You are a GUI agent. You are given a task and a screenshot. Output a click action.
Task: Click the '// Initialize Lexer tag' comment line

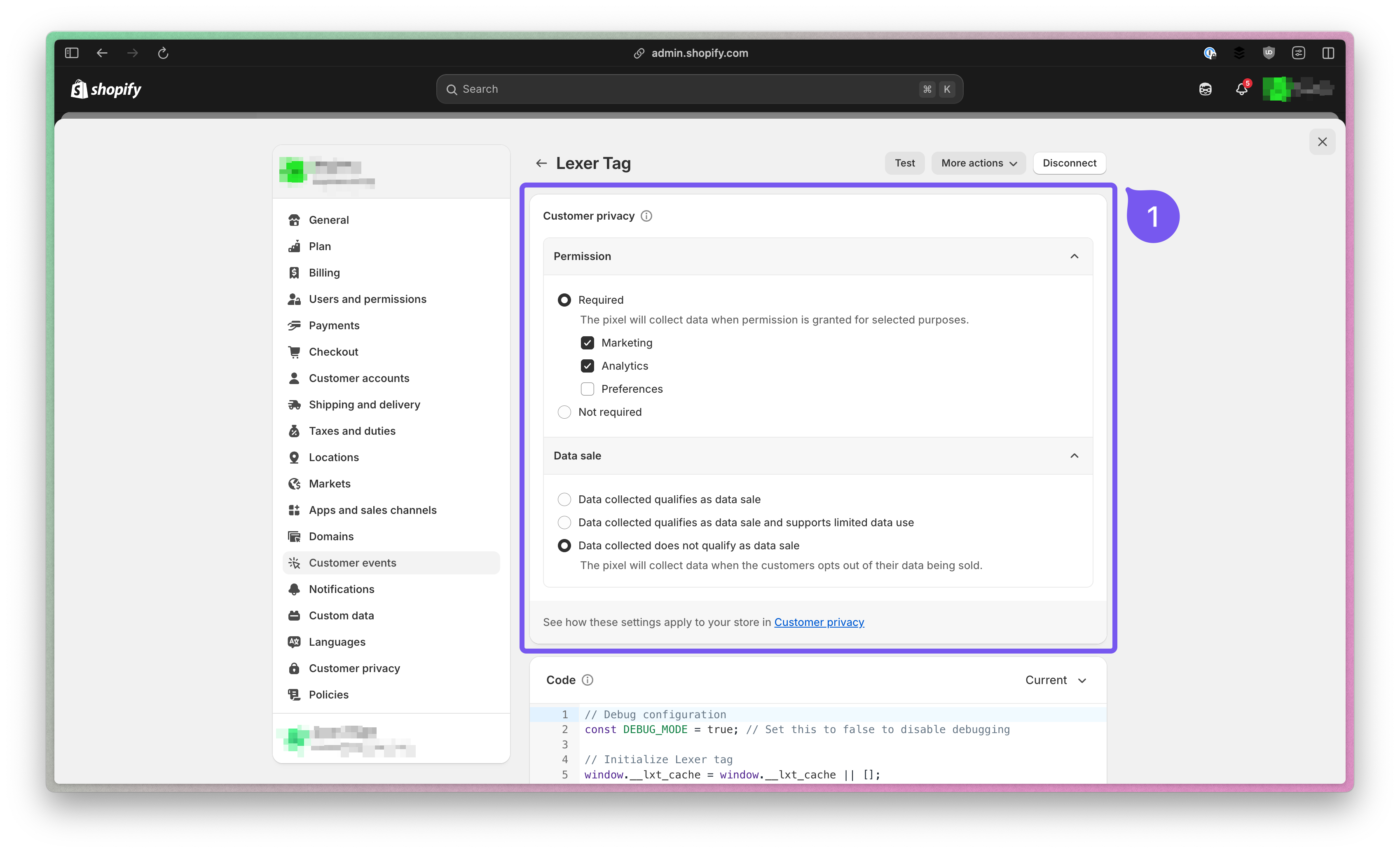[658, 760]
